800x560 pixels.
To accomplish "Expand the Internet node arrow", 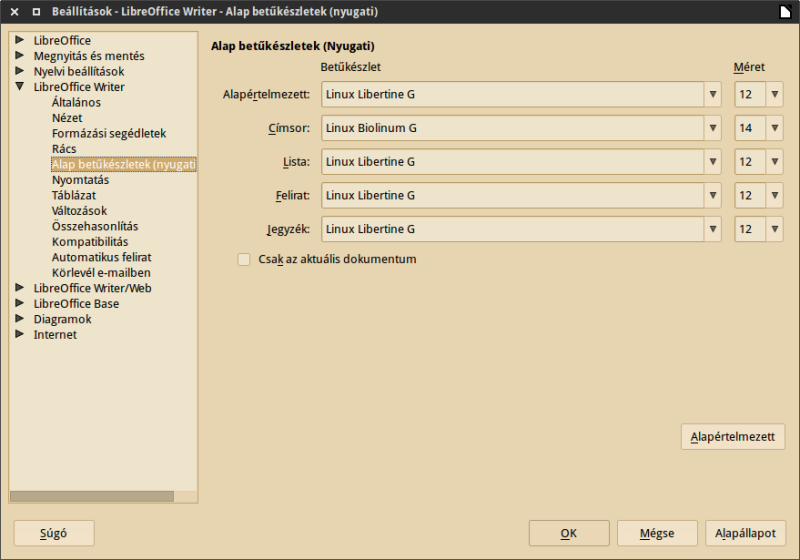I will pos(20,334).
